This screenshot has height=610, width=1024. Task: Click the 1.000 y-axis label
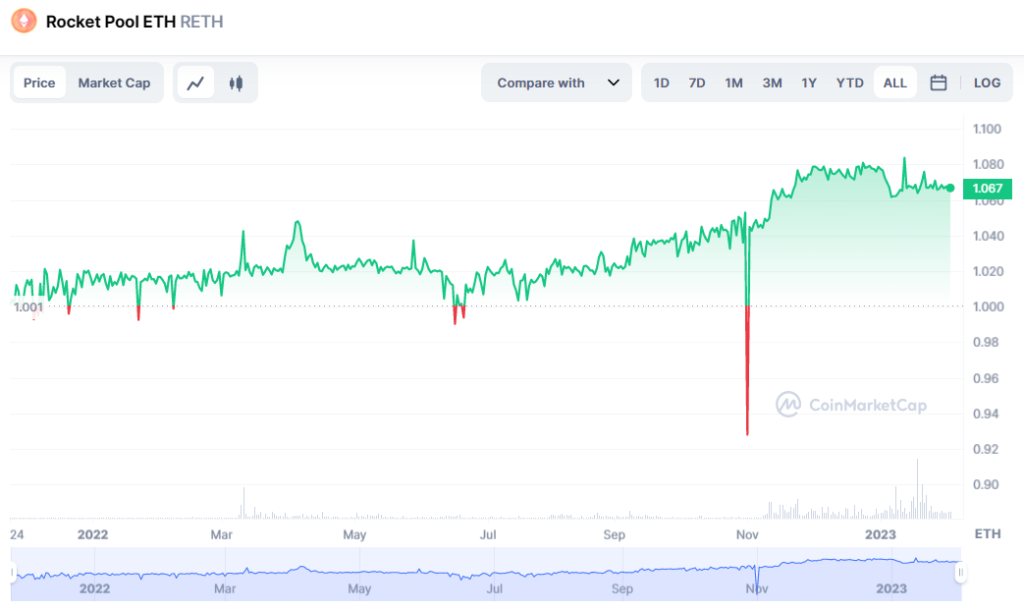(988, 306)
